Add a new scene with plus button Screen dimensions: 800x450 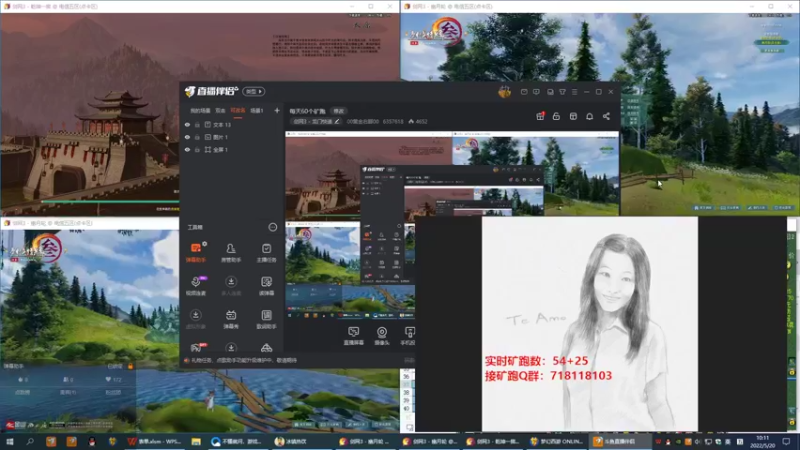coord(277,110)
